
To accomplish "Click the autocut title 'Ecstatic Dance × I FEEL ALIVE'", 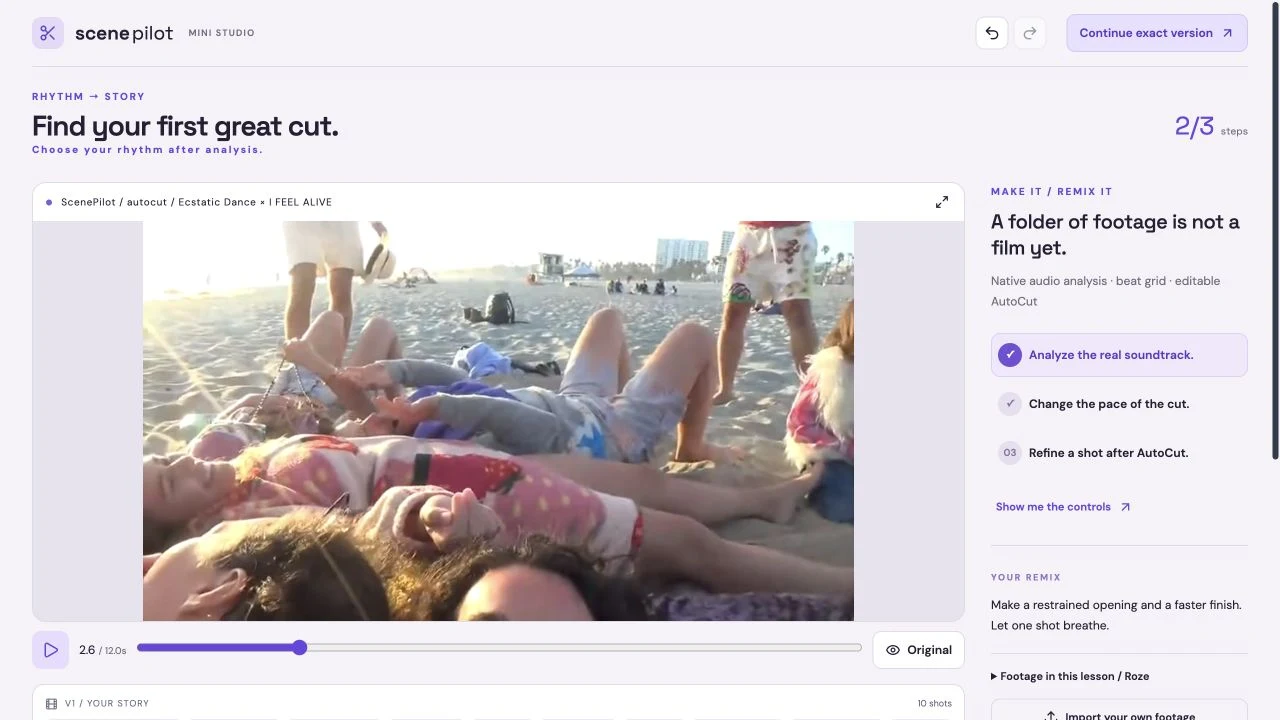I will coord(255,202).
